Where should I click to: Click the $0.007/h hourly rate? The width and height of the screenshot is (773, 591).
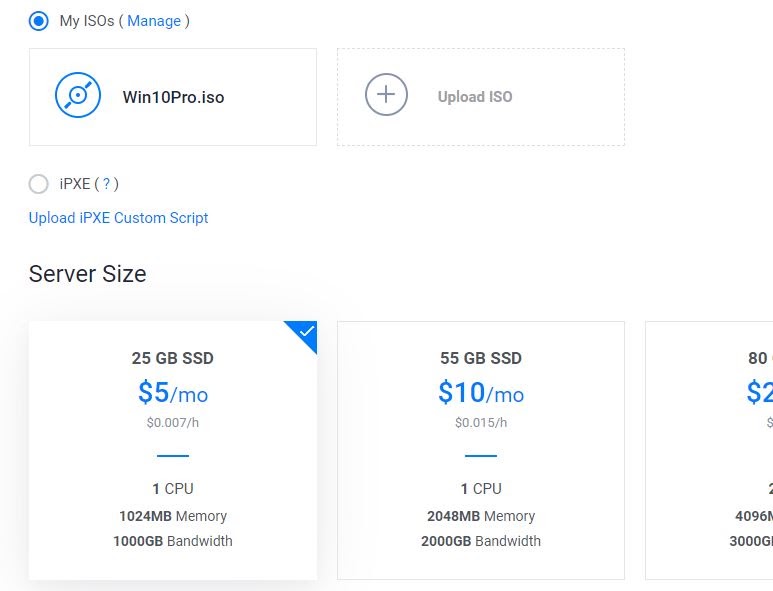pos(173,422)
